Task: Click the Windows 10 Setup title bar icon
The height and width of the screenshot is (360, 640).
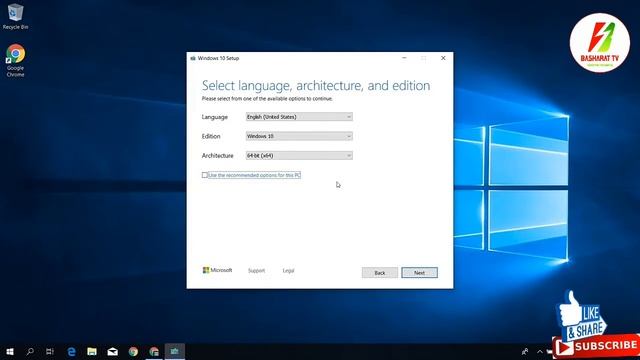Action: (x=193, y=58)
